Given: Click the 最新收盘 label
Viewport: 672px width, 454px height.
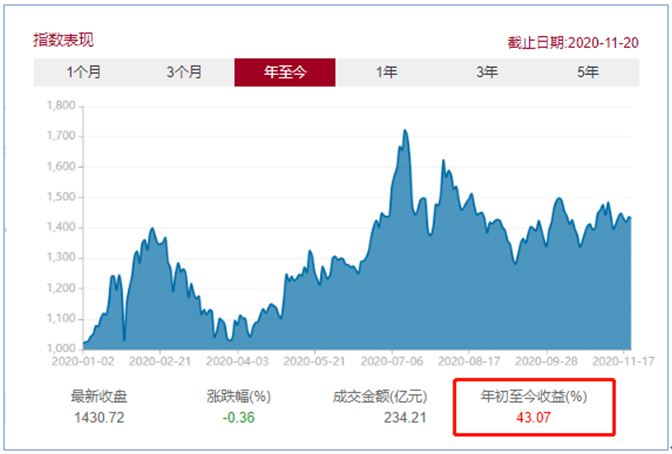Looking at the screenshot, I should (x=99, y=396).
